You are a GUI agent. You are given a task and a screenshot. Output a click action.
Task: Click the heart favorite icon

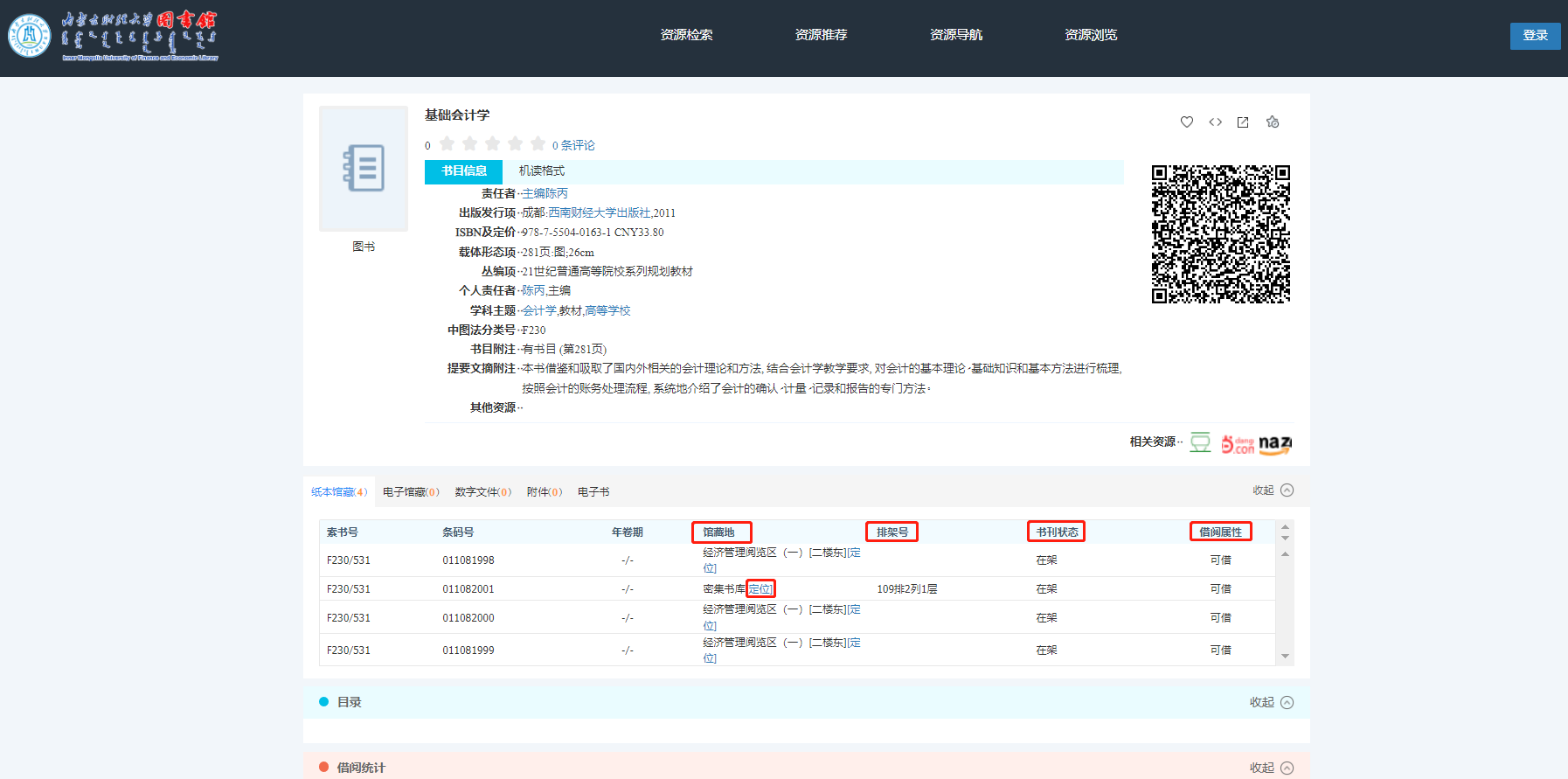pyautogui.click(x=1186, y=122)
